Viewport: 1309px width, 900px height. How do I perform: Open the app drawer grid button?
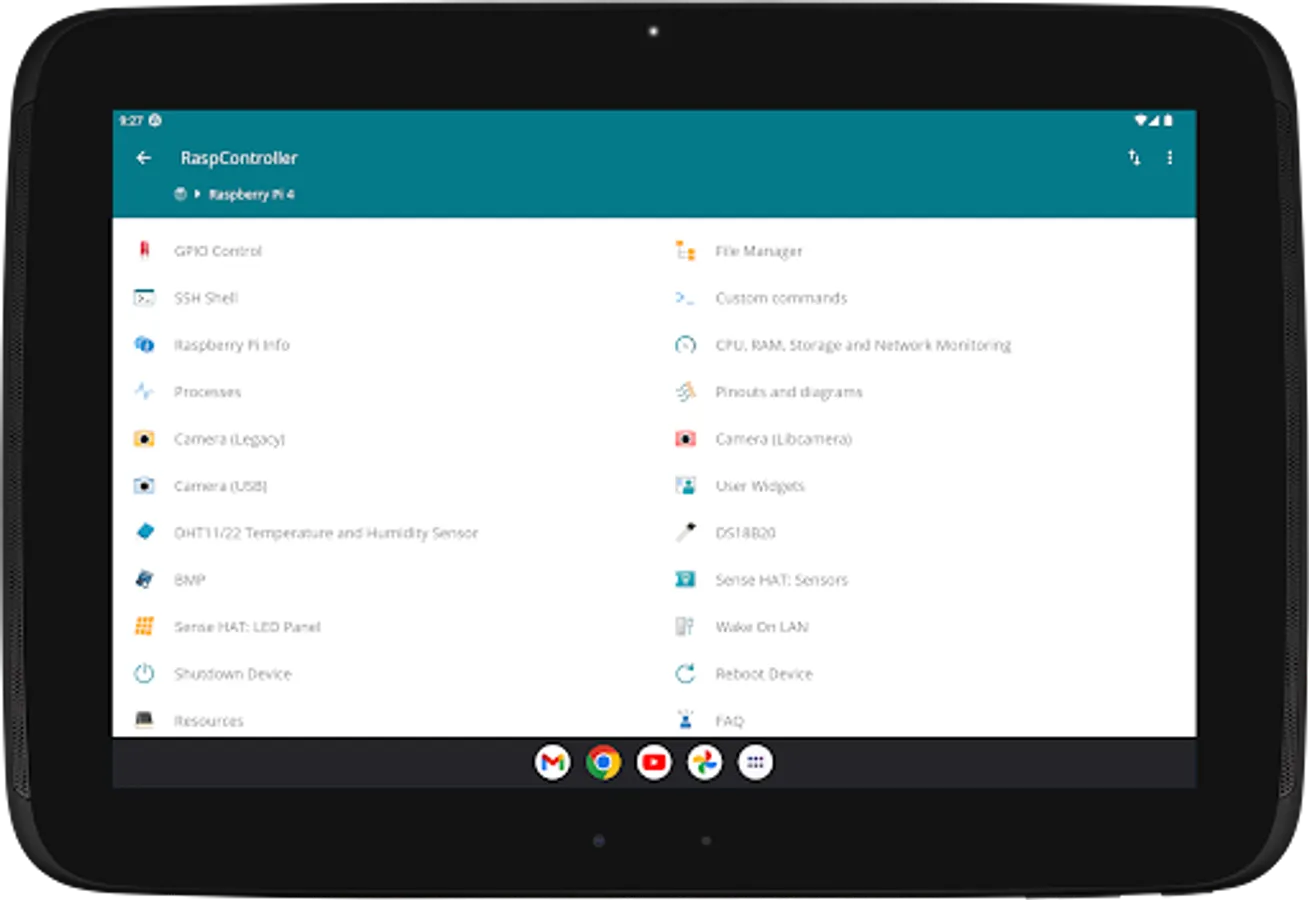coord(756,763)
